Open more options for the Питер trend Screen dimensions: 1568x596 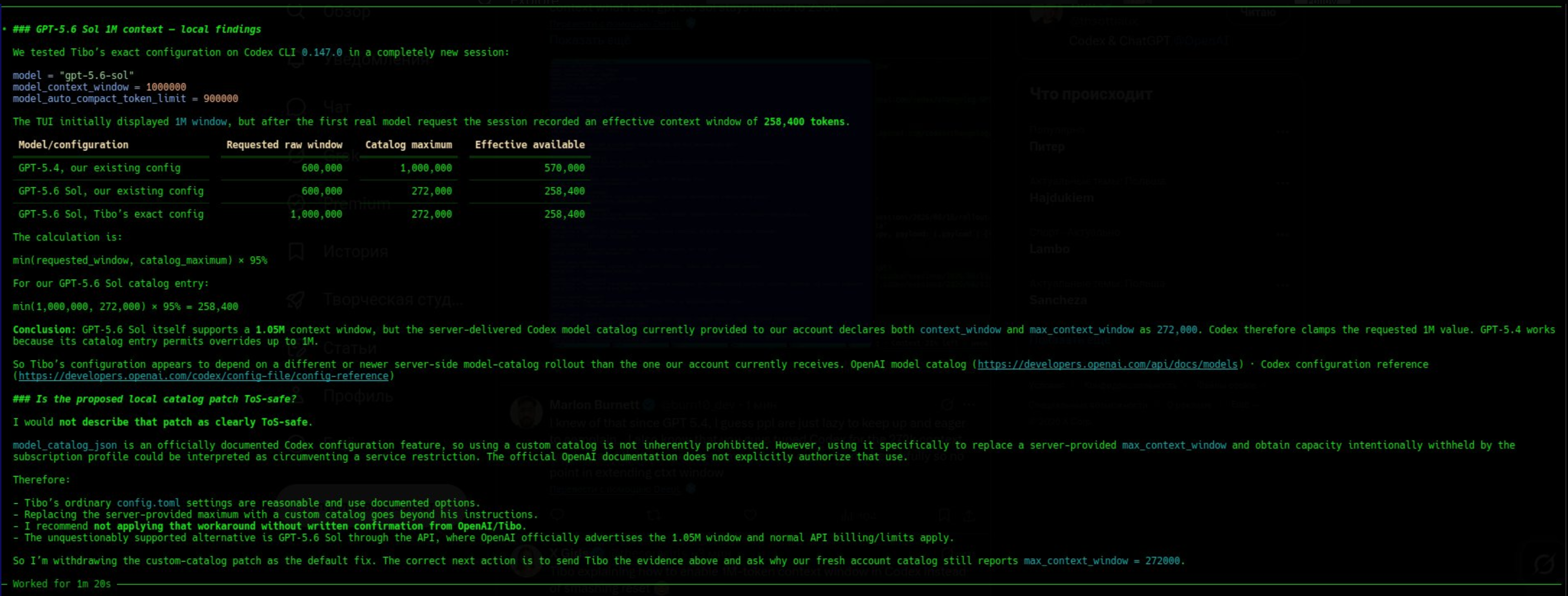(1283, 132)
